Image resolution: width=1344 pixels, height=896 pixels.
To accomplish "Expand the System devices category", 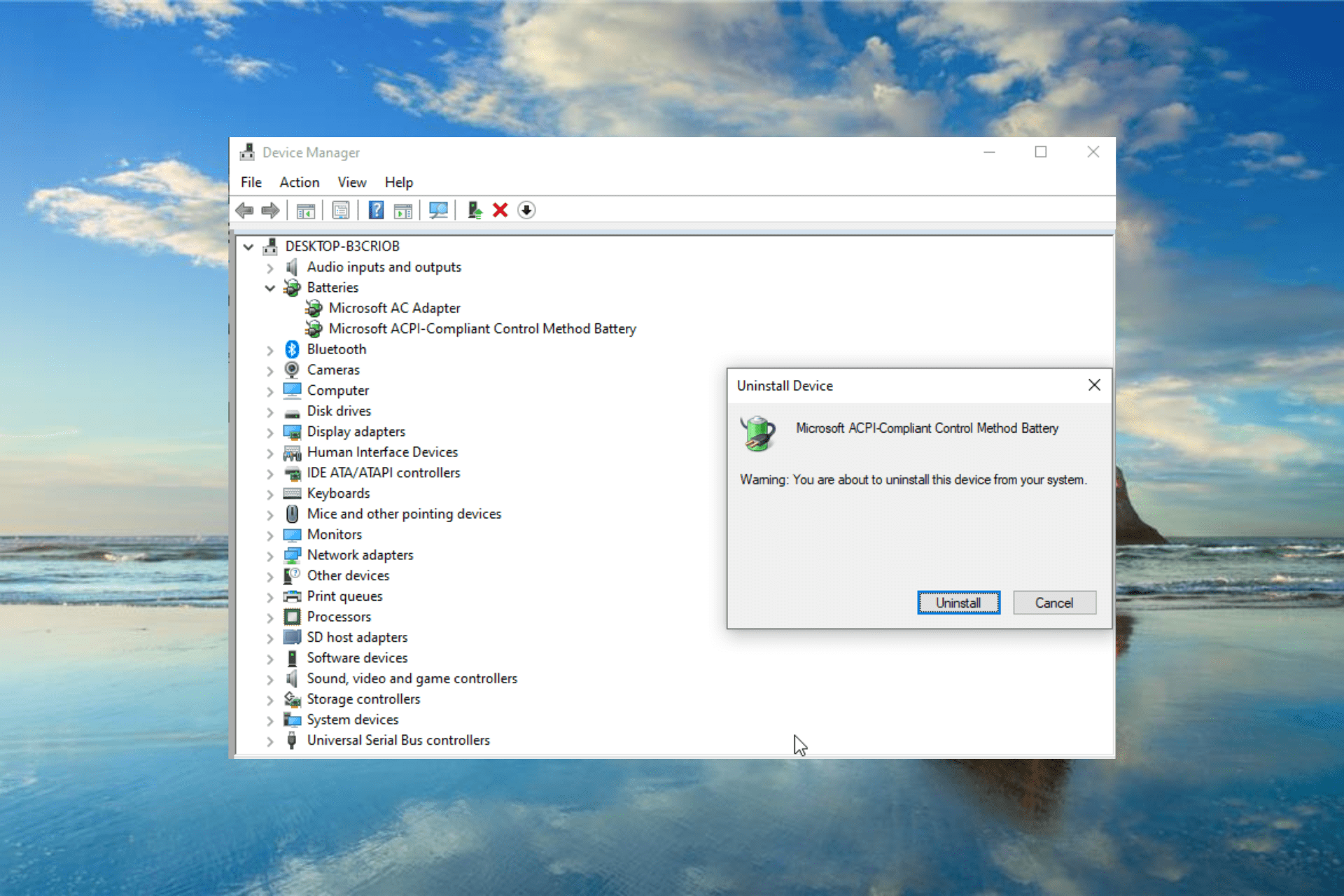I will (269, 720).
